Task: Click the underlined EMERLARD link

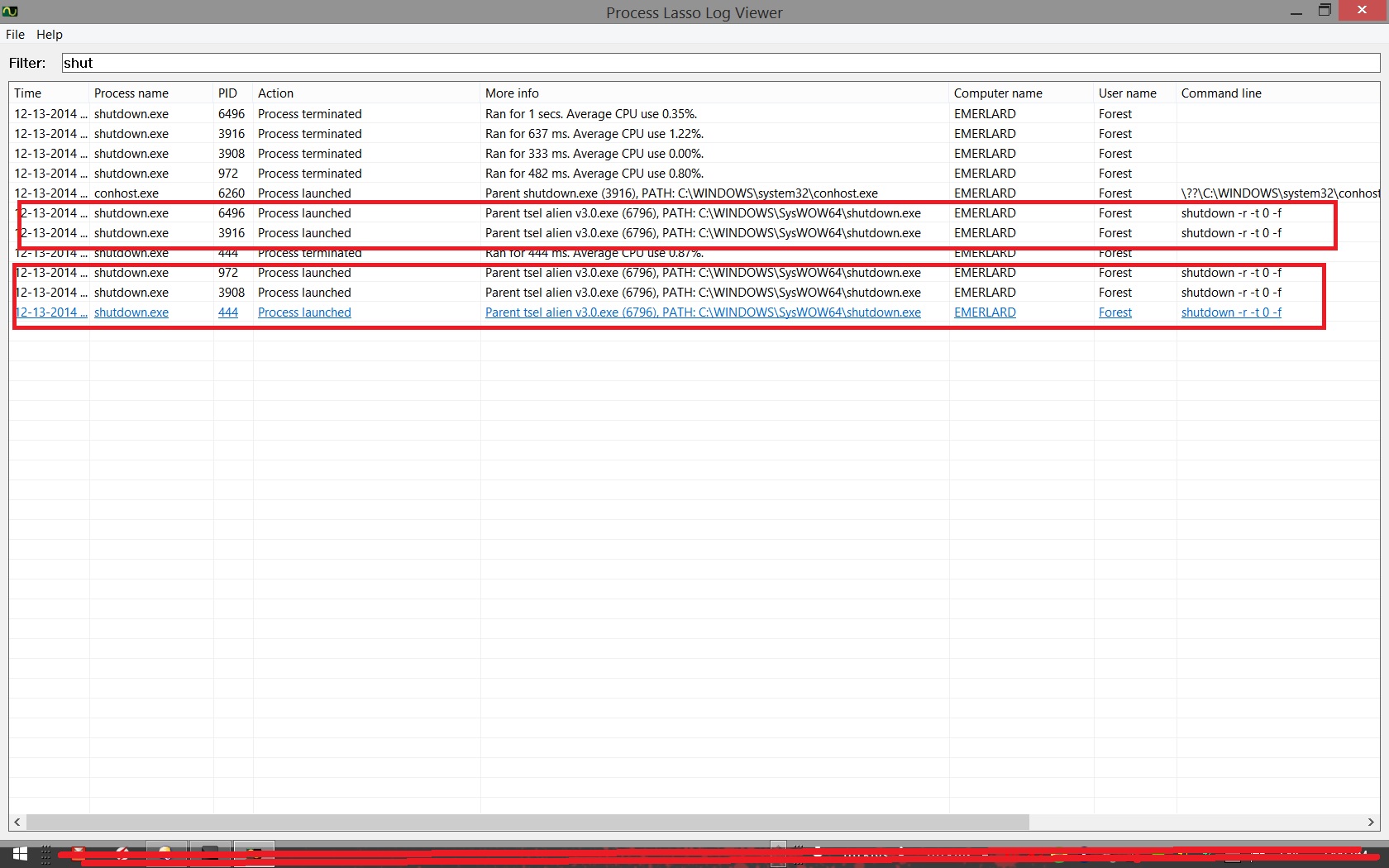Action: pyautogui.click(x=985, y=312)
